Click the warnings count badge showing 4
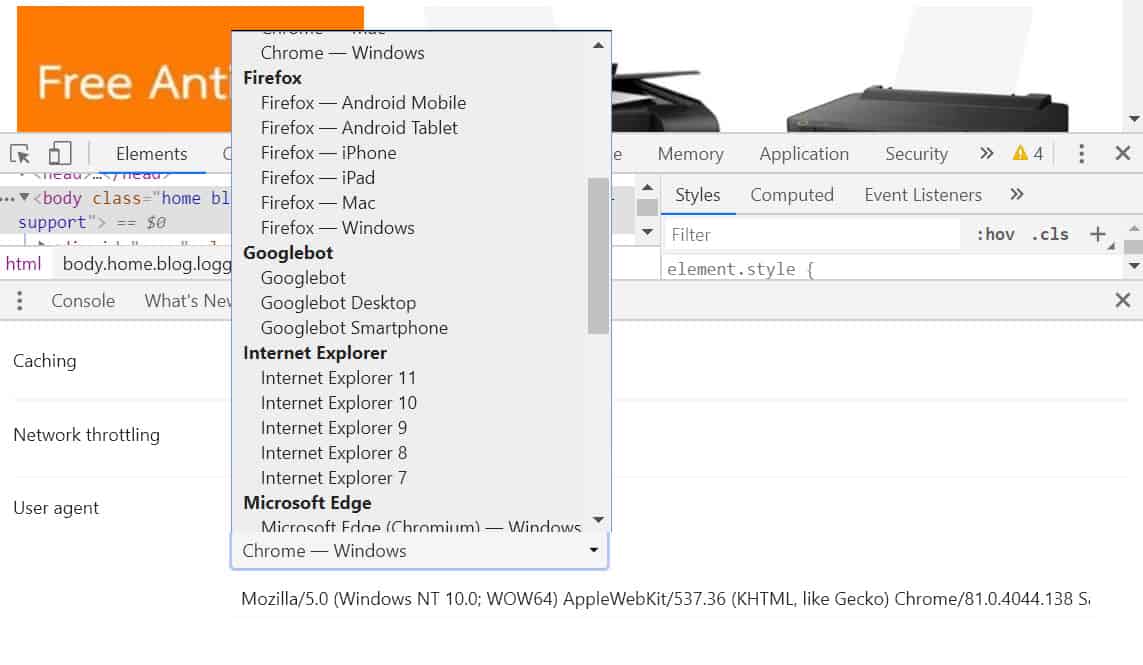Image resolution: width=1143 pixels, height=665 pixels. click(1028, 154)
